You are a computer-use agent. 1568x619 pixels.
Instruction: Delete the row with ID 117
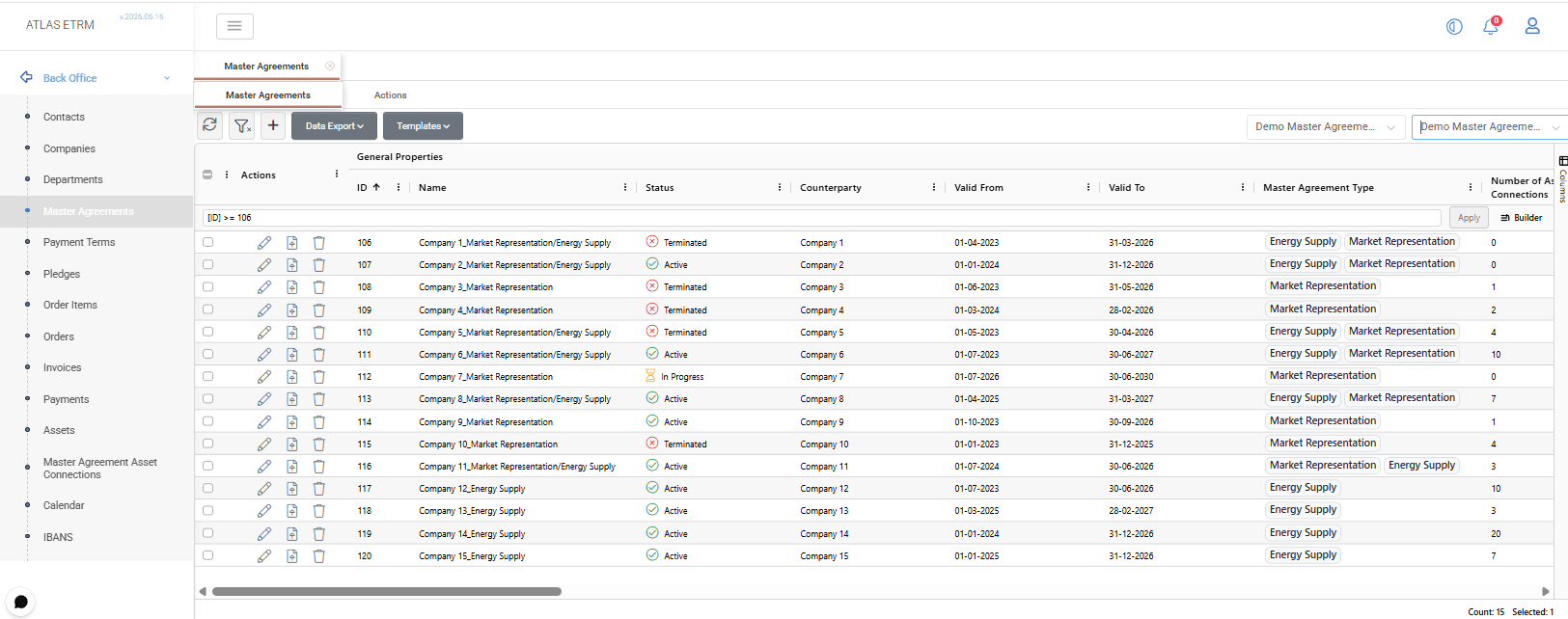pos(319,489)
